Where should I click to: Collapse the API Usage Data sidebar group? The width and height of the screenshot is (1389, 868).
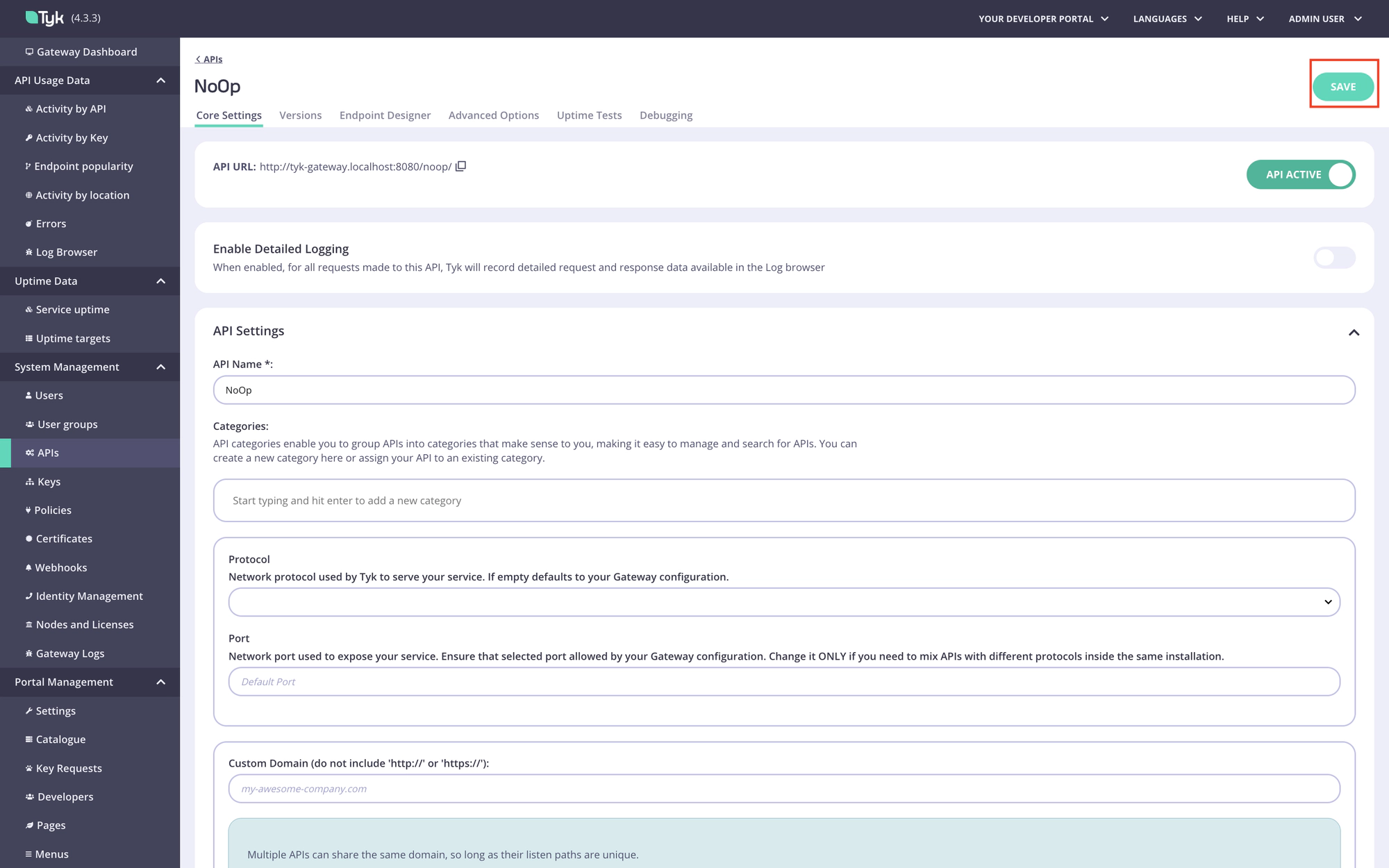[x=160, y=81]
